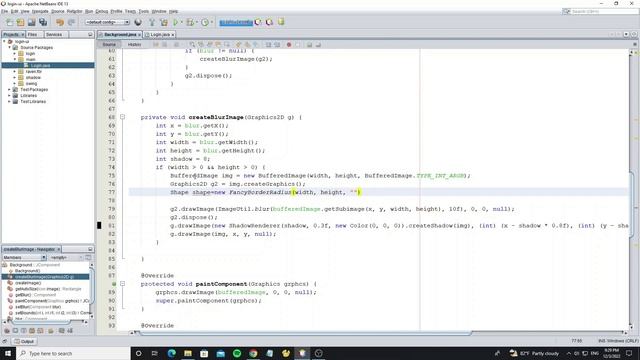The height and width of the screenshot is (360, 640).
Task: Open the default config dropdown
Action: 107,22
